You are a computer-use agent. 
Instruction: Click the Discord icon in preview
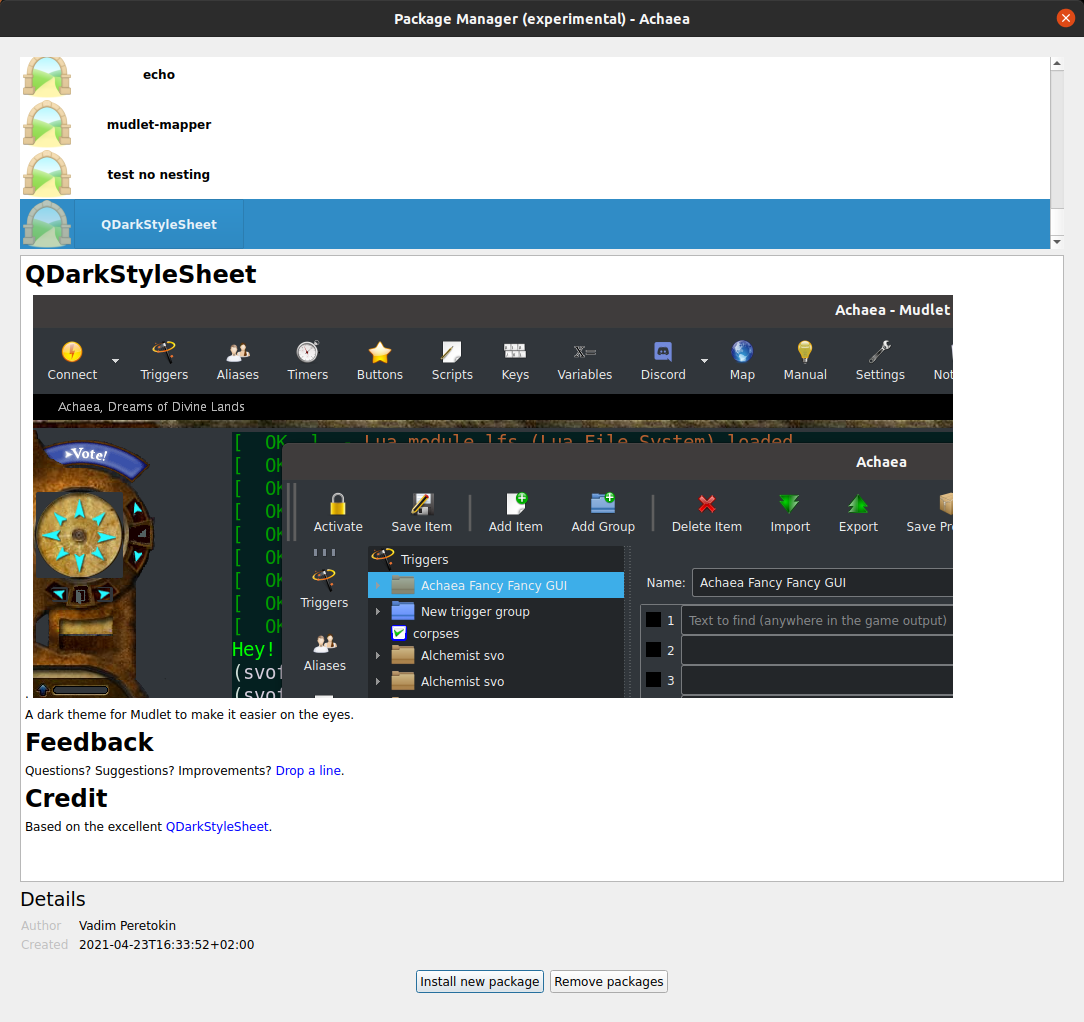click(x=663, y=352)
